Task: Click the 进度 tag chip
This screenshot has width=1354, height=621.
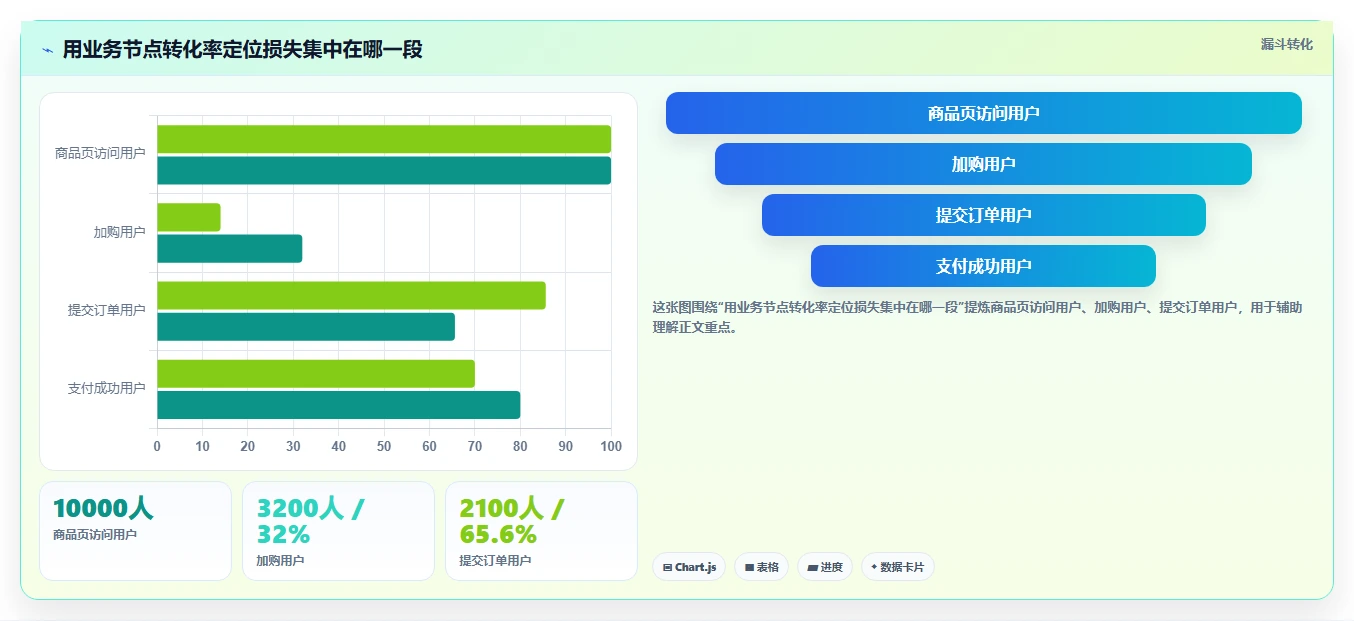Action: (825, 567)
